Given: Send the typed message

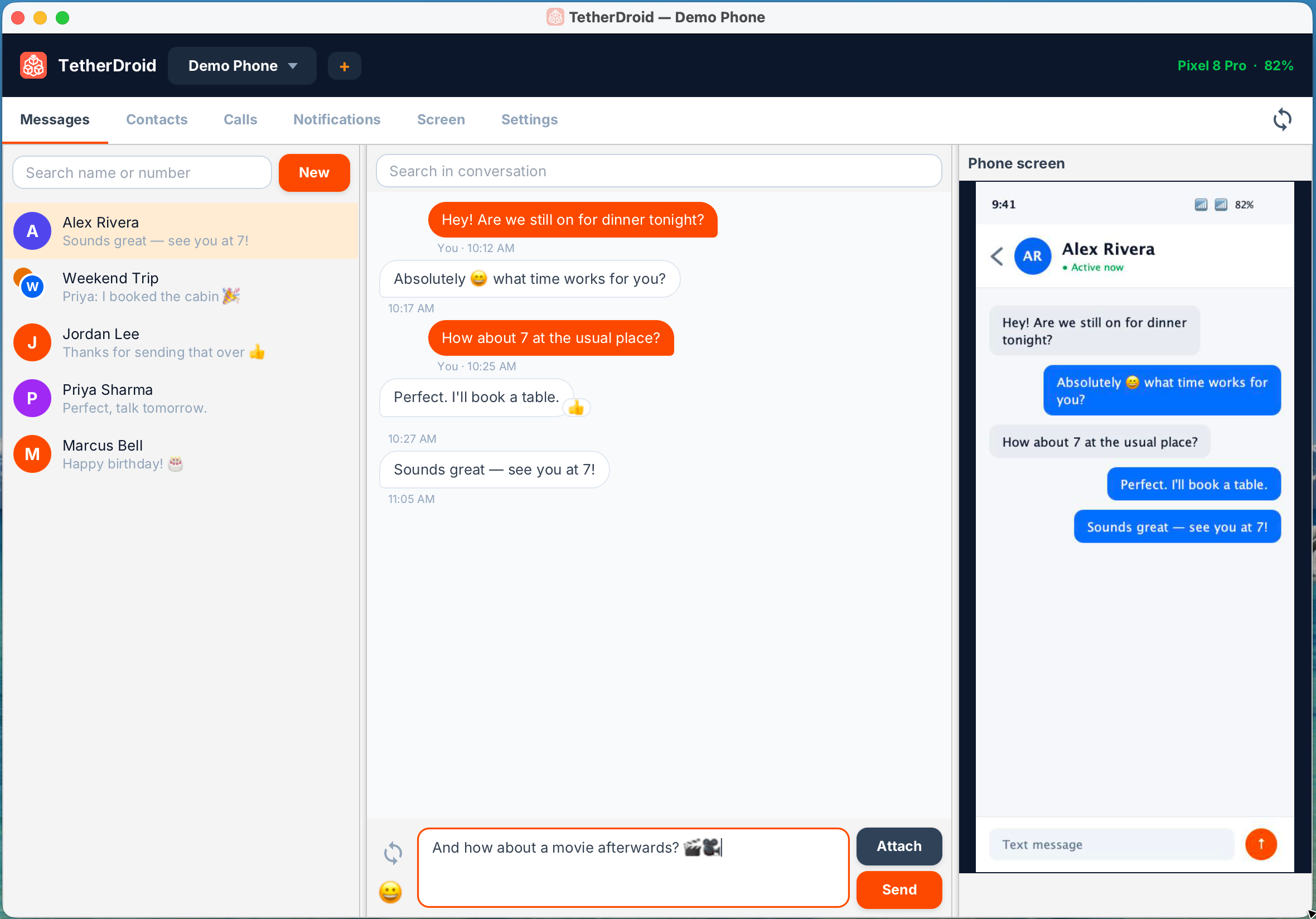Looking at the screenshot, I should pos(899,890).
